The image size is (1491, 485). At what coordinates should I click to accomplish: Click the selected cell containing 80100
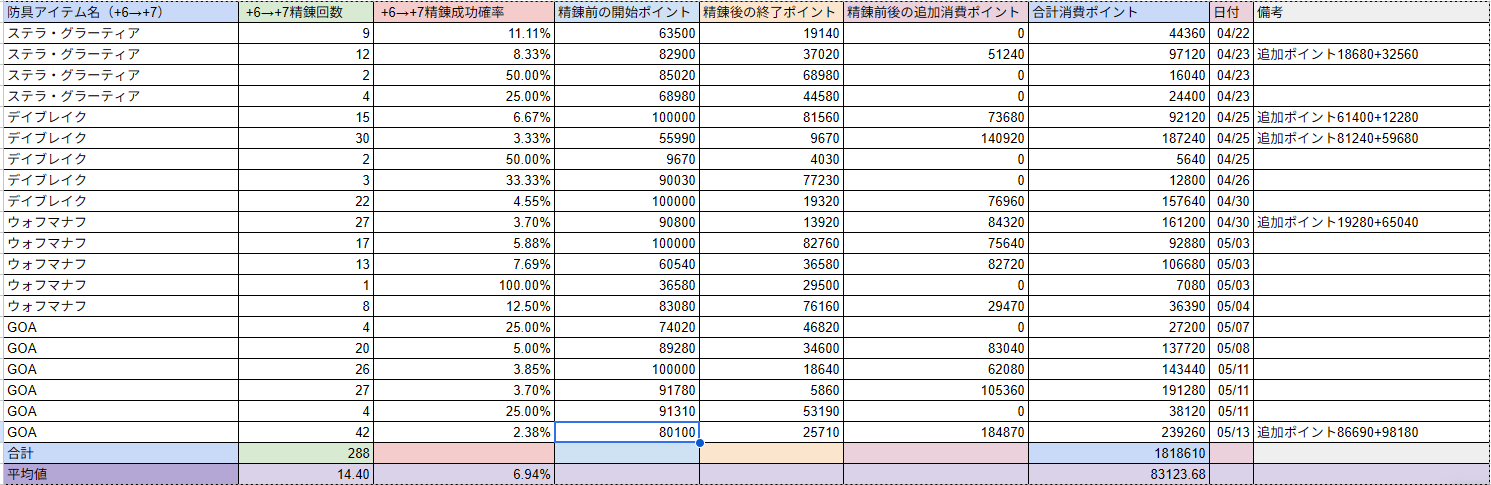(x=626, y=432)
